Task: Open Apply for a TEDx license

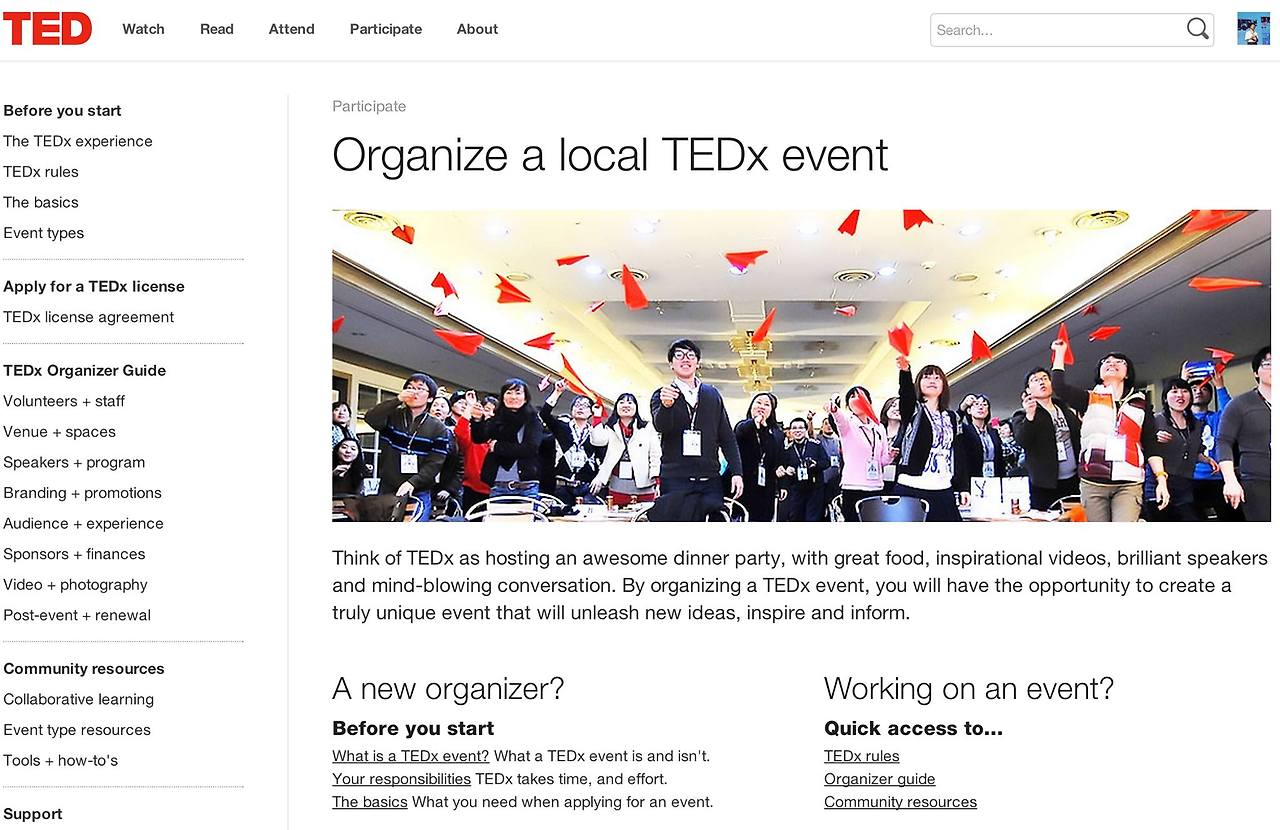Action: pyautogui.click(x=94, y=287)
